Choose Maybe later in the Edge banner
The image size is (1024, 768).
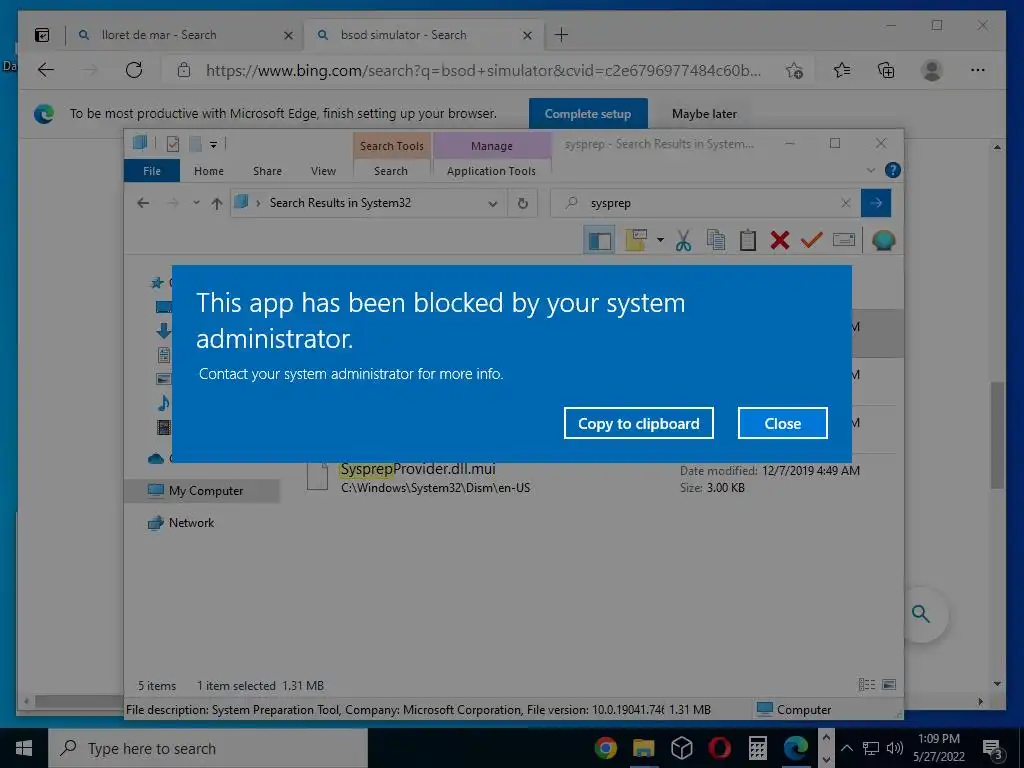(x=704, y=114)
